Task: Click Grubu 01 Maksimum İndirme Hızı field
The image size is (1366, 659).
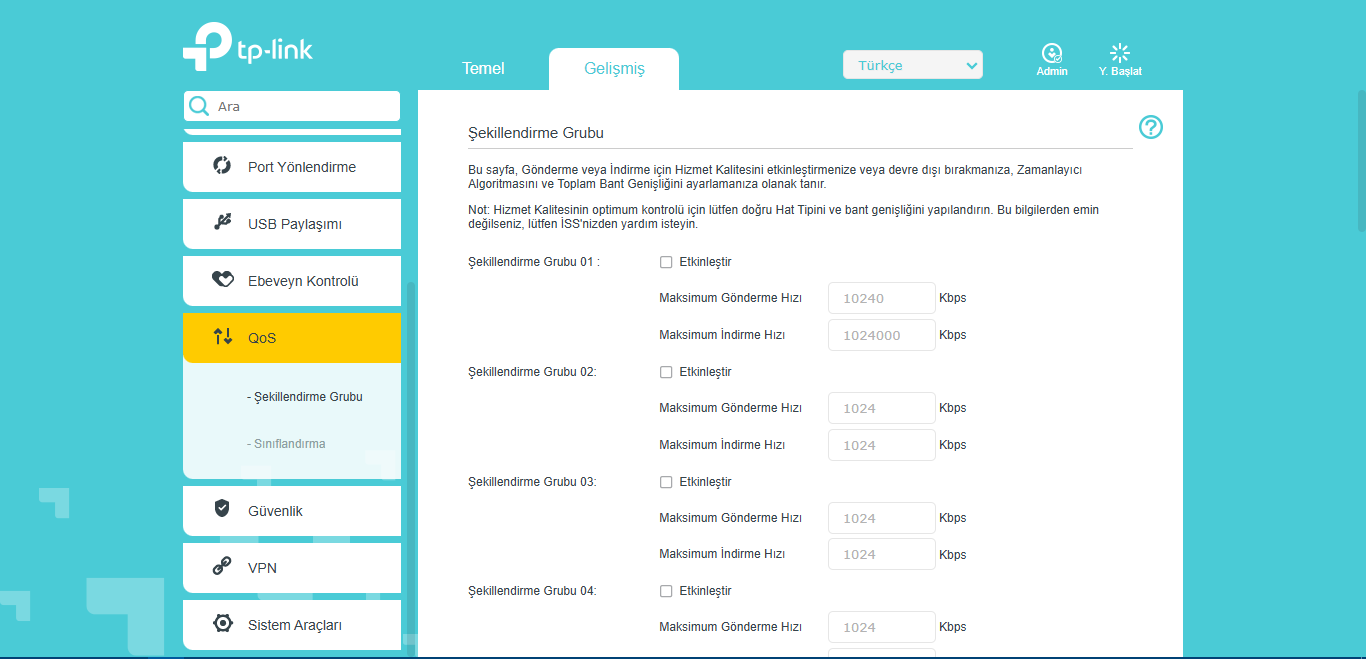Action: click(882, 335)
